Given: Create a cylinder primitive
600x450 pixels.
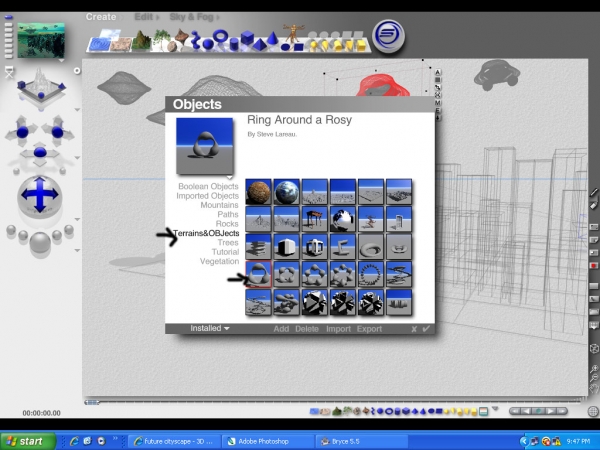Looking at the screenshot, I should coord(234,45).
